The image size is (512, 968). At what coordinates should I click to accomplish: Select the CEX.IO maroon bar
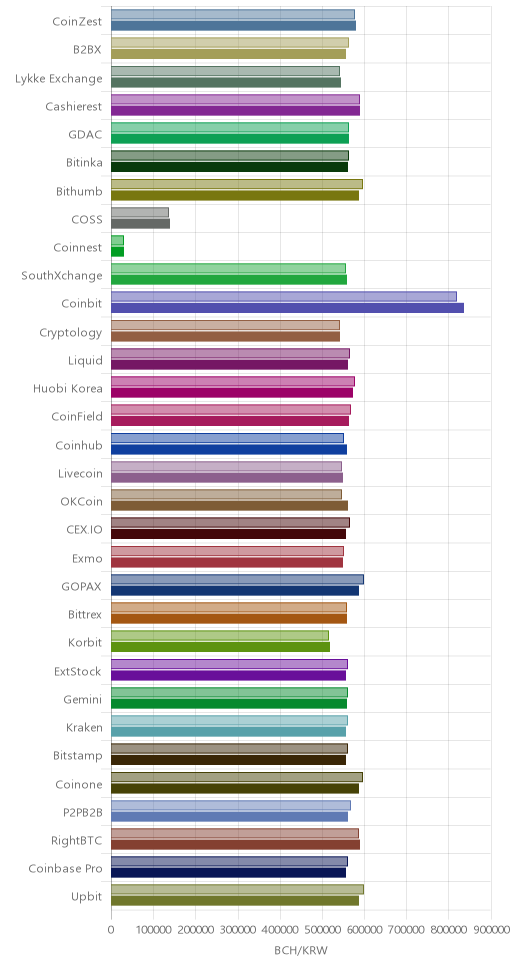229,534
